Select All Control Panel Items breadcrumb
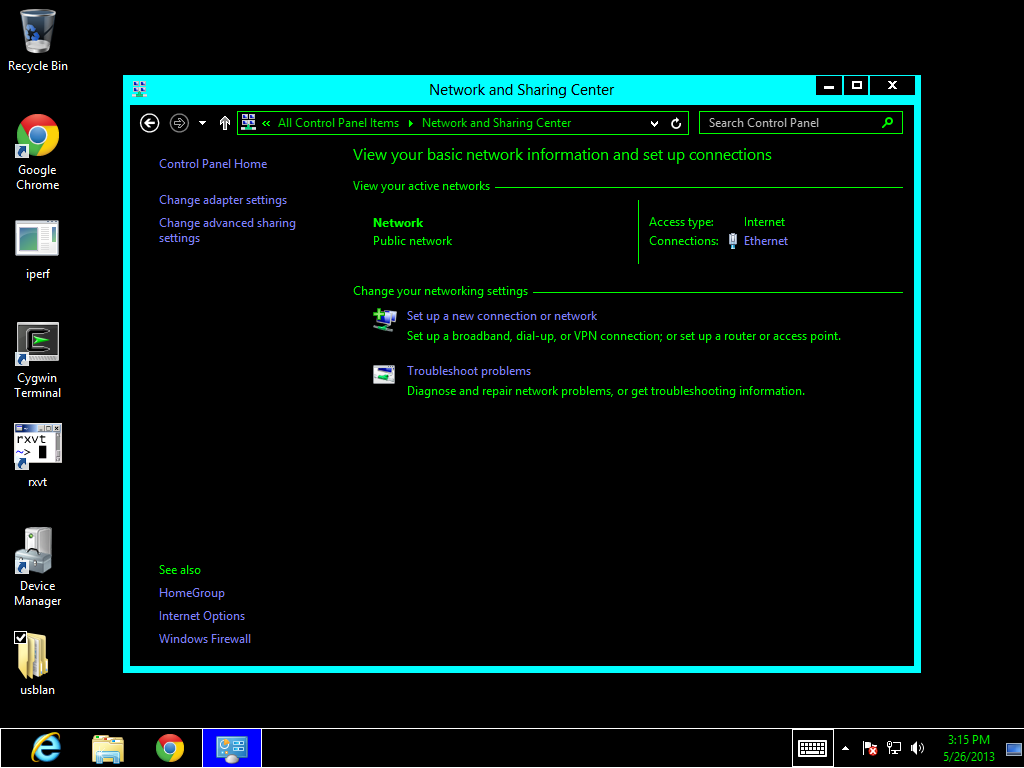The height and width of the screenshot is (768, 1024). (338, 123)
